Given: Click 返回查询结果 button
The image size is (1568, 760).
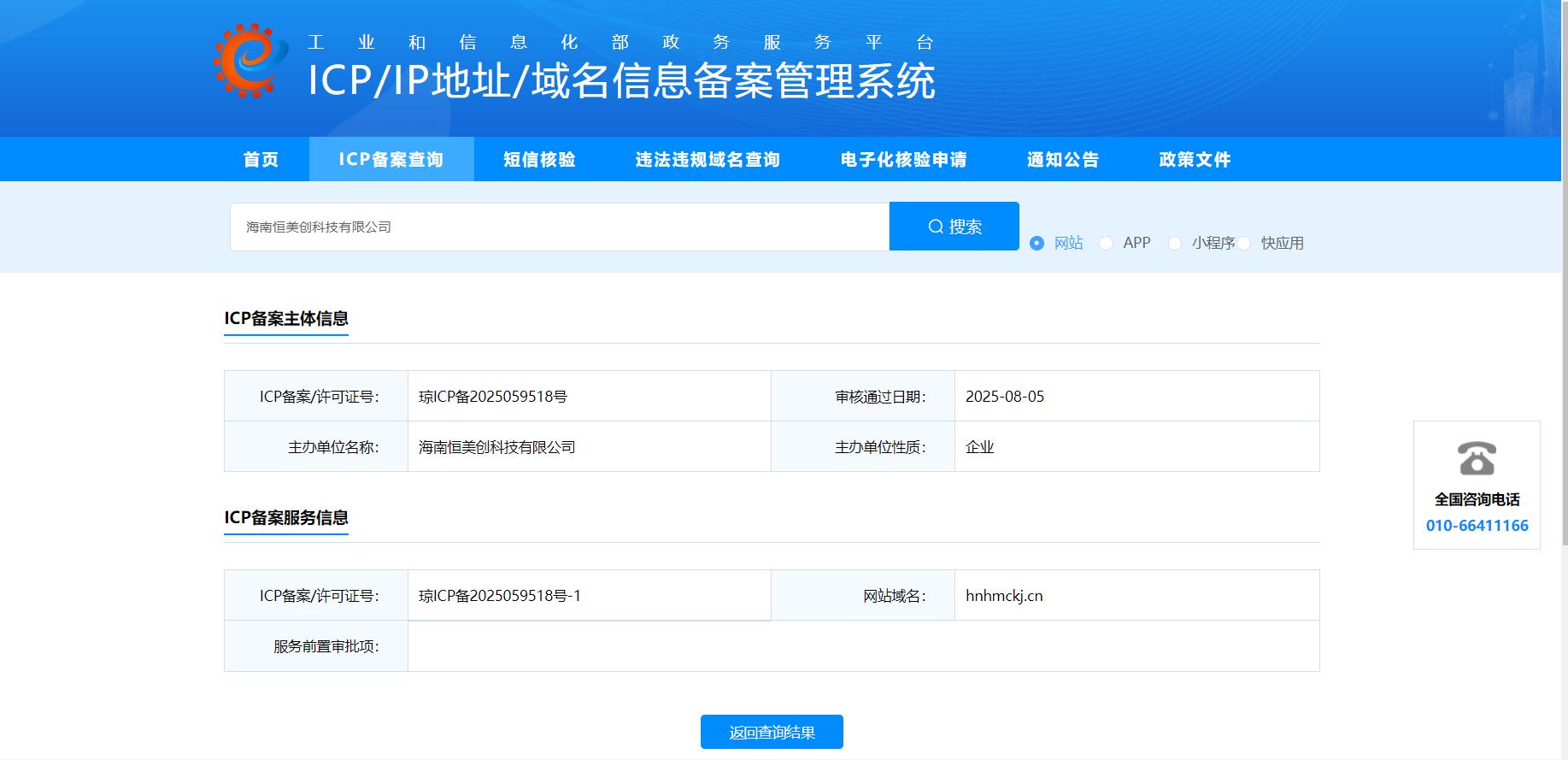Looking at the screenshot, I should pyautogui.click(x=772, y=732).
